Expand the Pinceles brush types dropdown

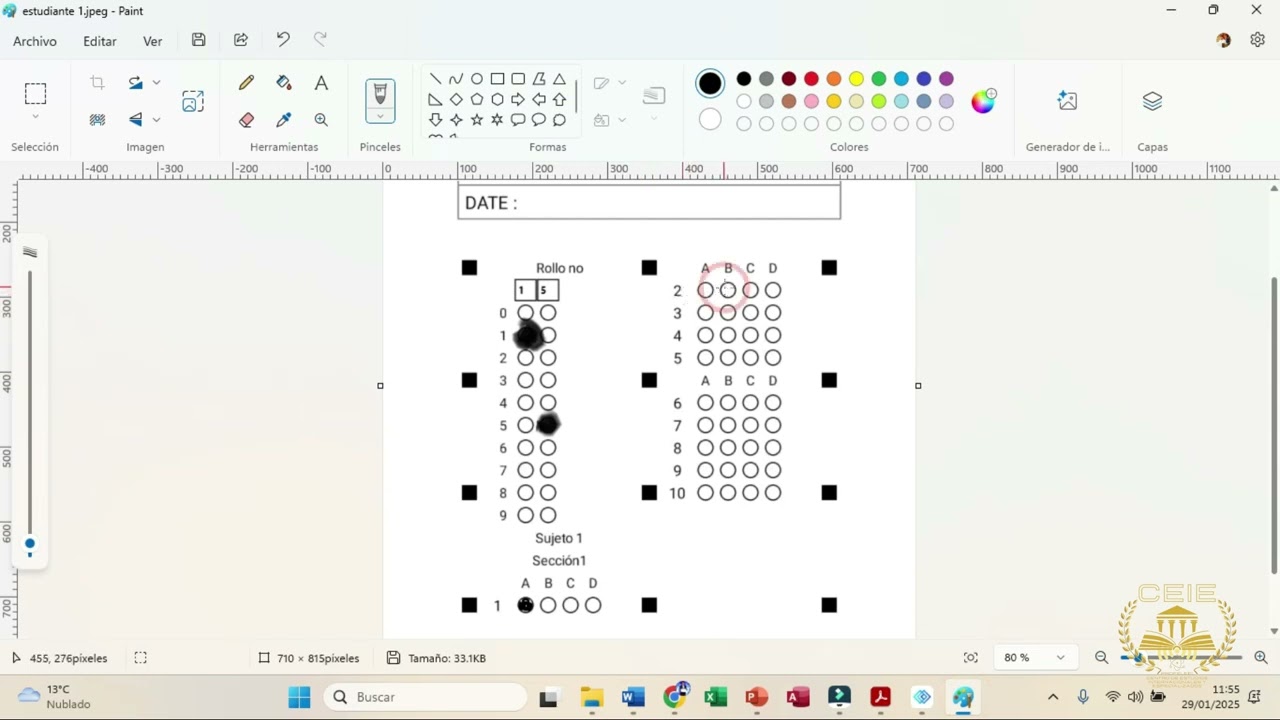(380, 117)
